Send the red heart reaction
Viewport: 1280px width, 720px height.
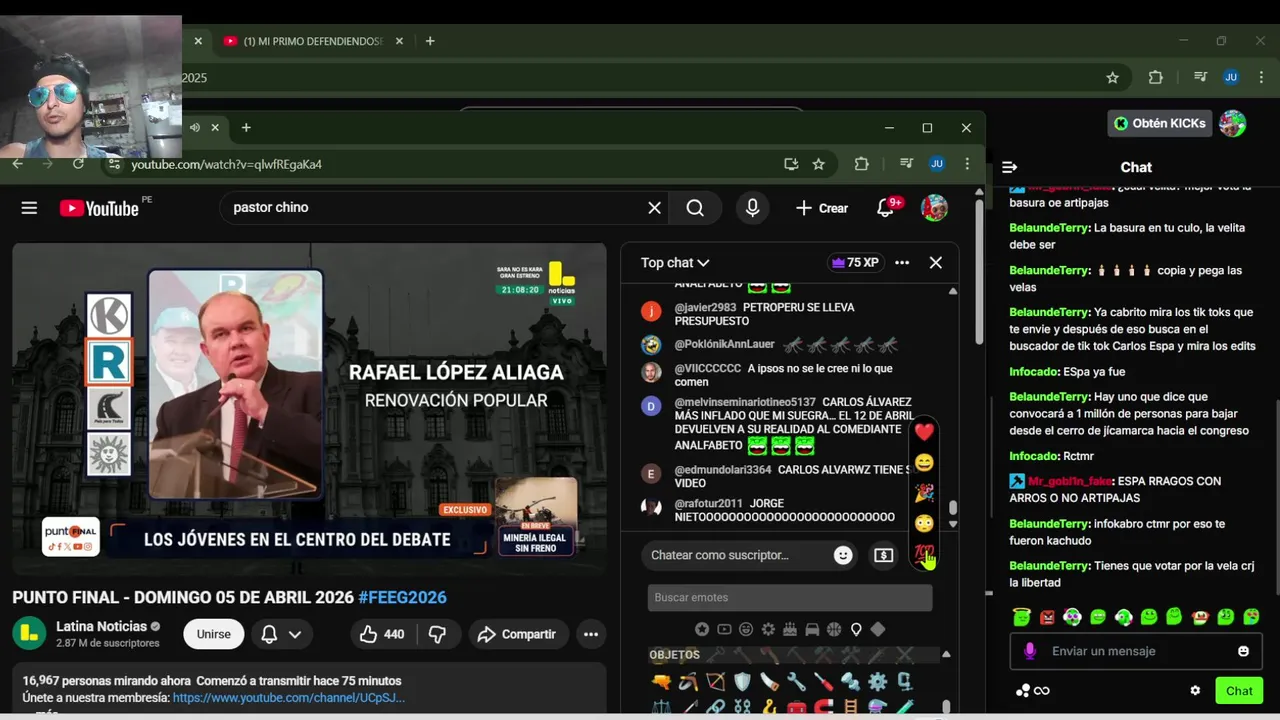[924, 432]
